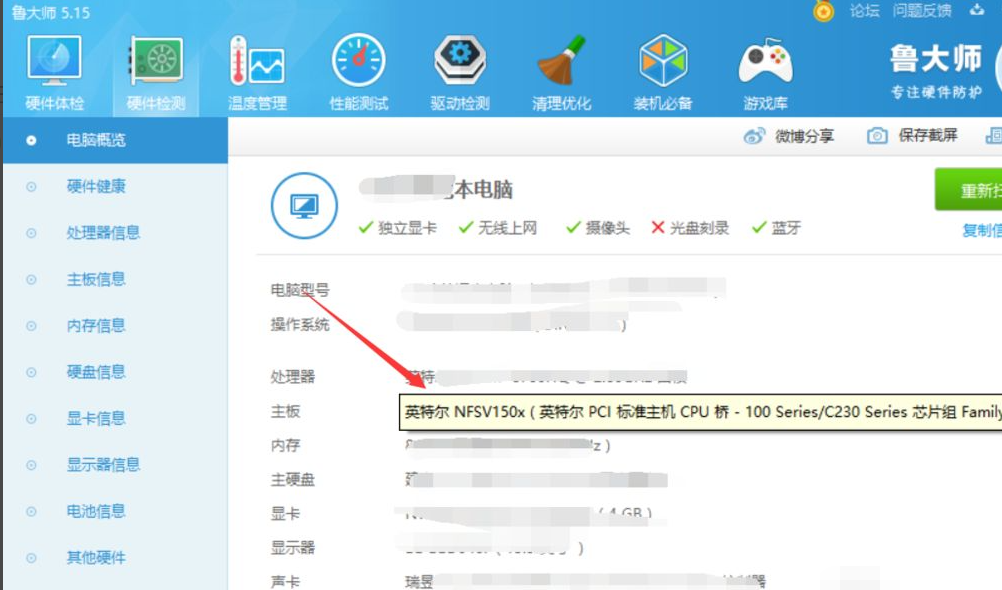Open the 论坛 forum link

(864, 11)
